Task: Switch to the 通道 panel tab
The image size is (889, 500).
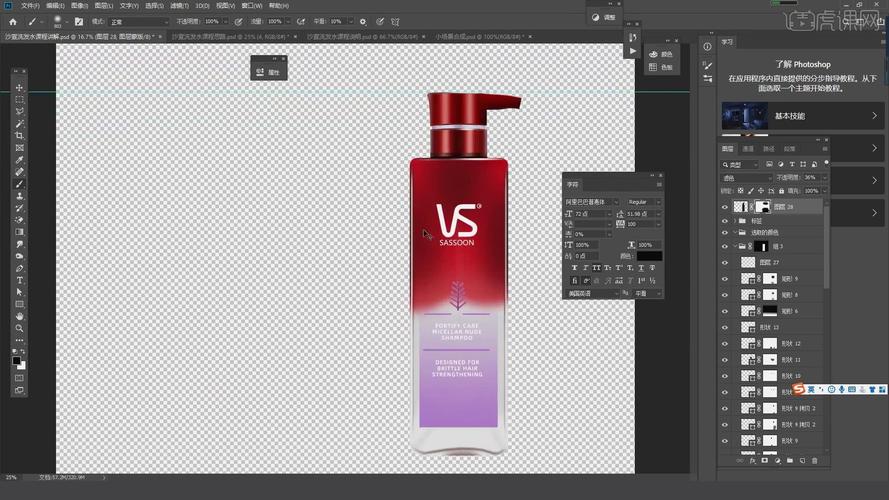Action: coord(748,149)
